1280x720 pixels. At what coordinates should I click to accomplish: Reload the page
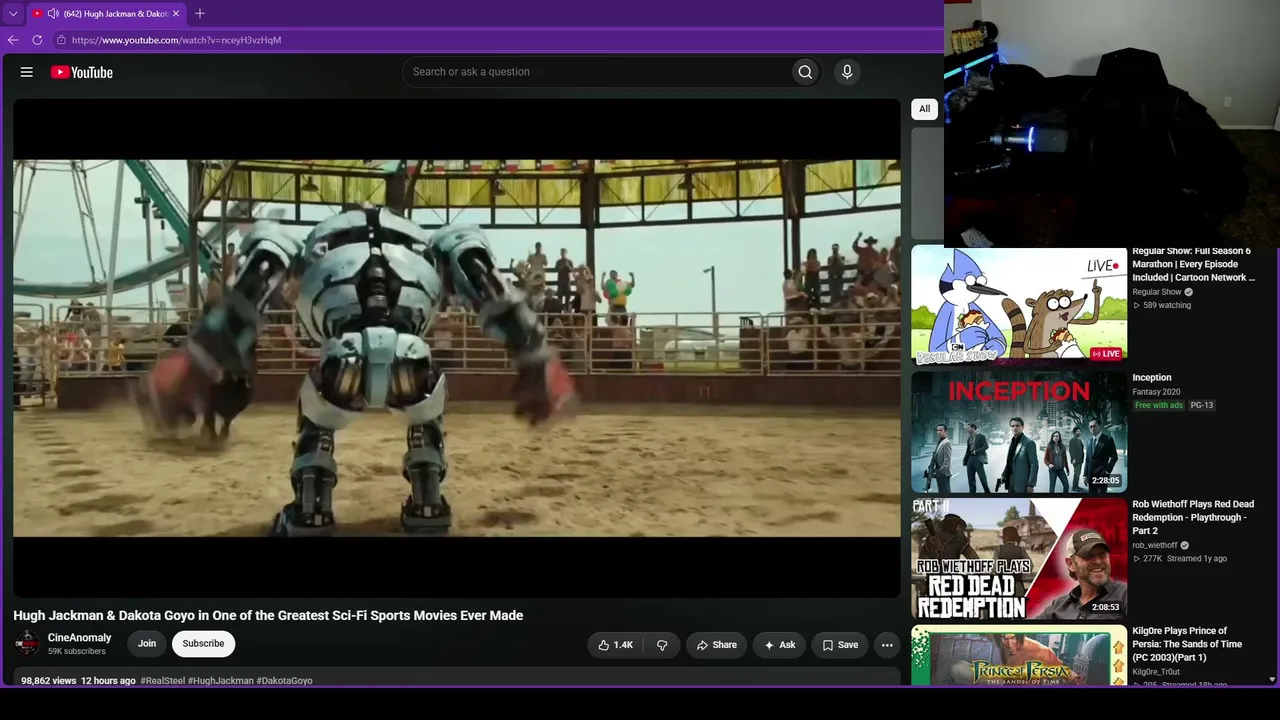coord(37,40)
